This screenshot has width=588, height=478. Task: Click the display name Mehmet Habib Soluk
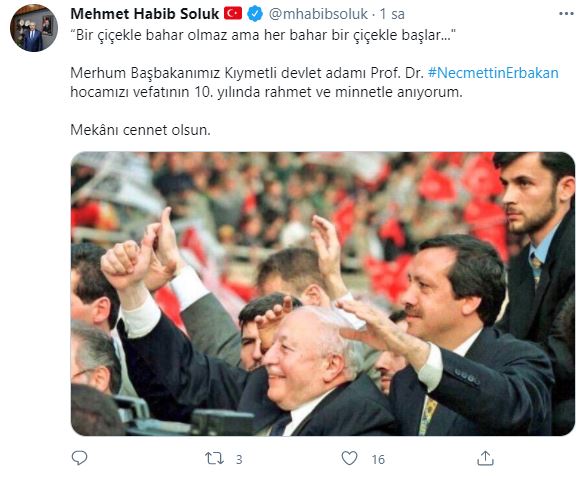click(145, 14)
